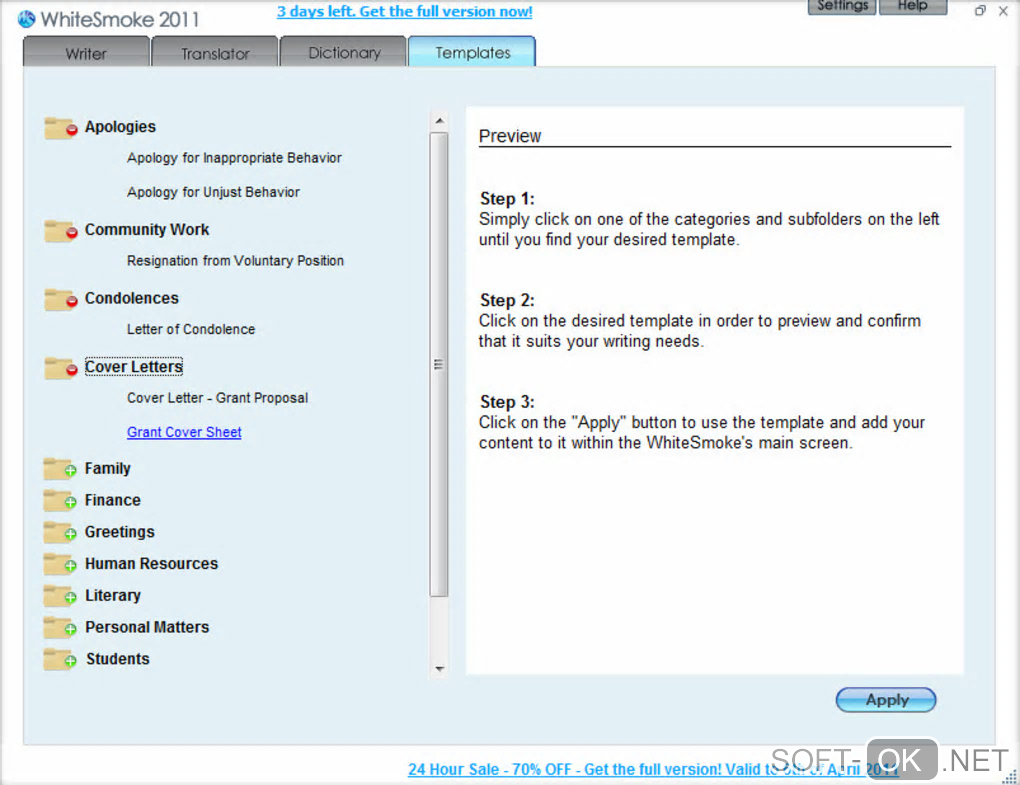The image size is (1020, 785).
Task: Collapse the Cover Letters folder icon
Action: coord(61,368)
